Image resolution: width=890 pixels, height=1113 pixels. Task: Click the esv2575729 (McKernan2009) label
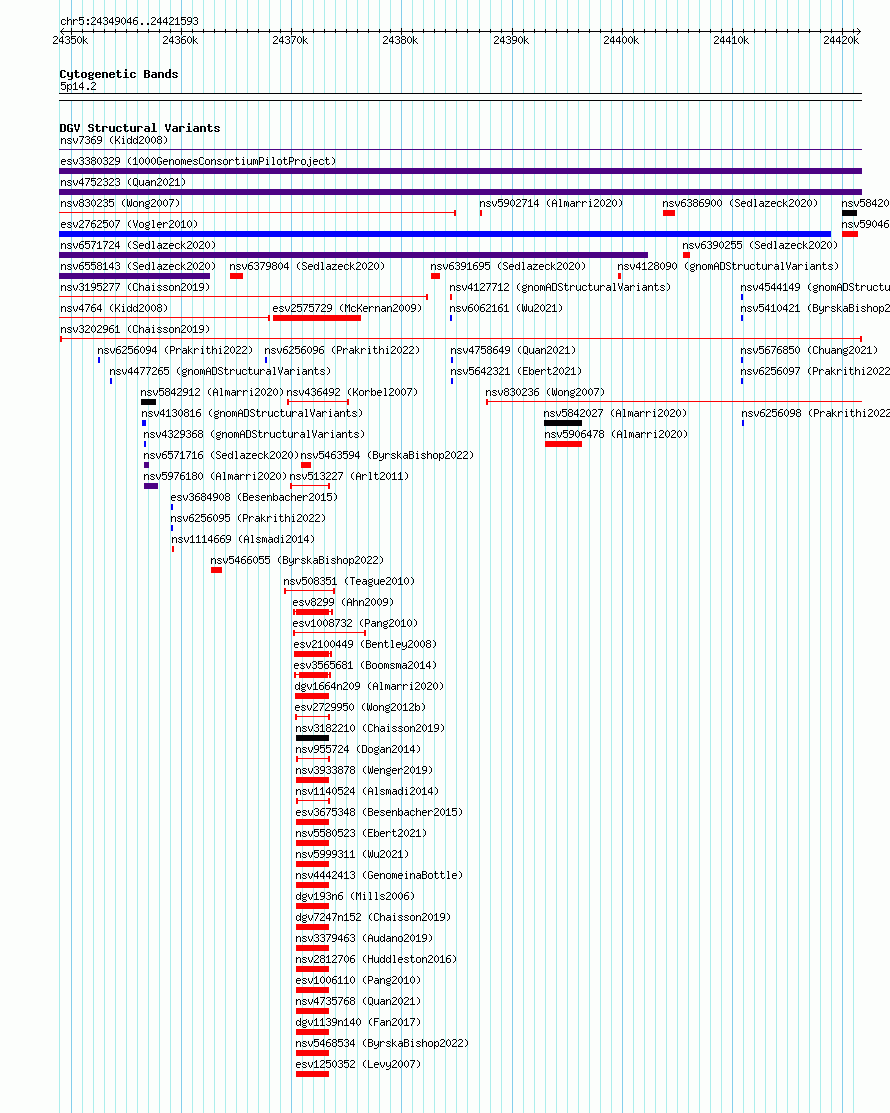click(347, 309)
